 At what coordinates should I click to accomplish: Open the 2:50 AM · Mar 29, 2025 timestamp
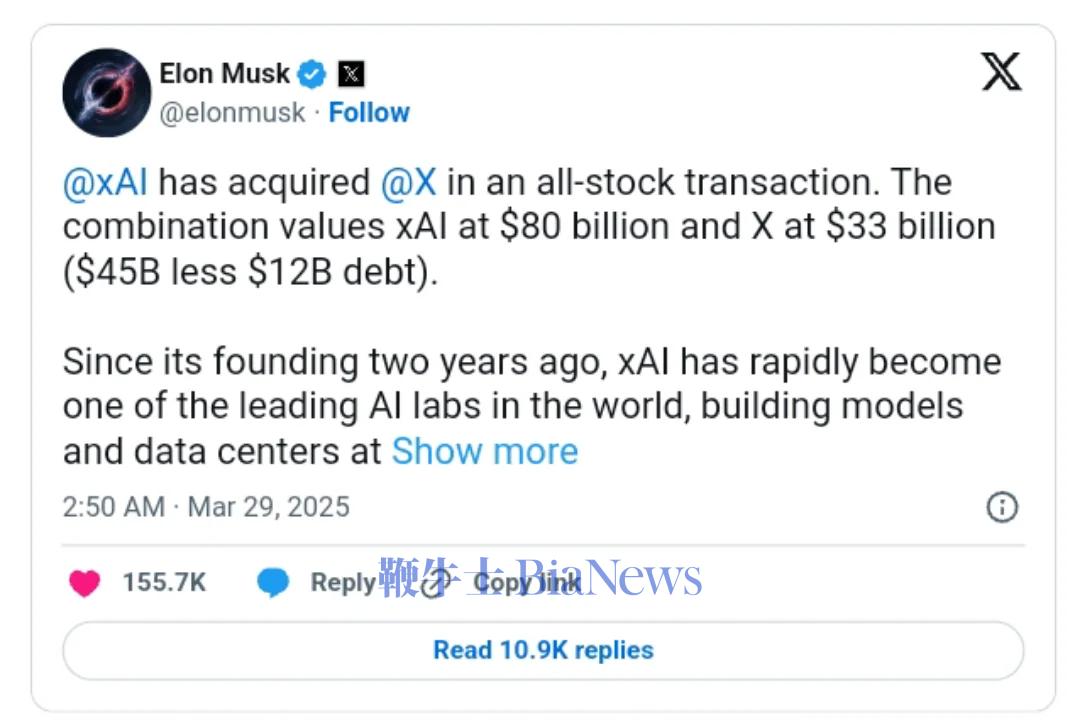pos(206,507)
